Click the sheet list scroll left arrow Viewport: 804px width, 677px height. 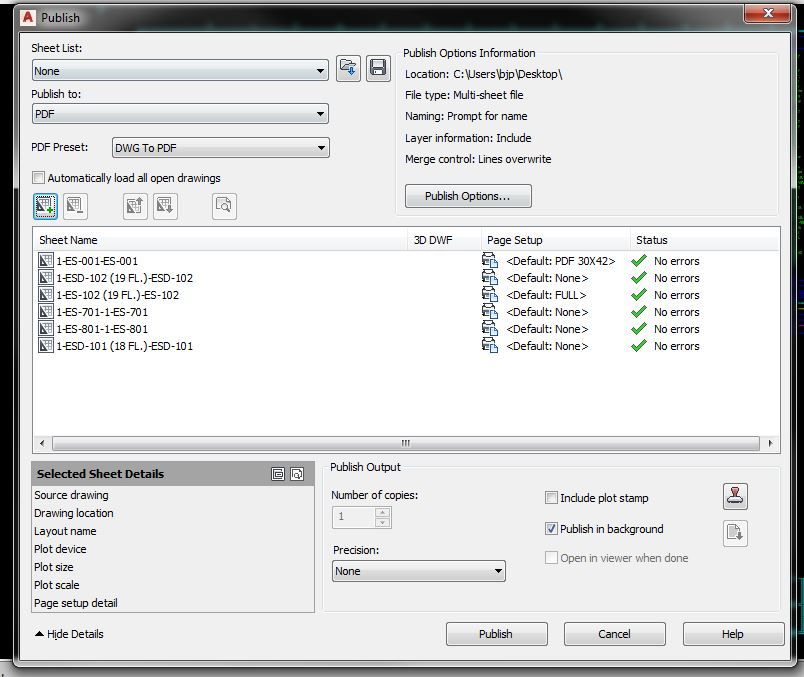click(x=42, y=443)
